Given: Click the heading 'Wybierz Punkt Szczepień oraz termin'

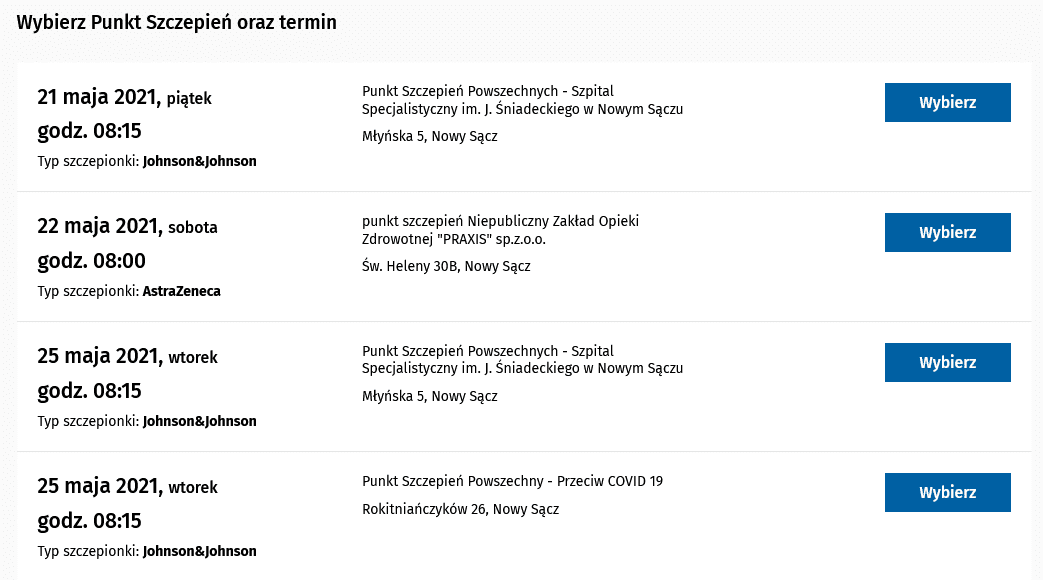Looking at the screenshot, I should point(177,22).
